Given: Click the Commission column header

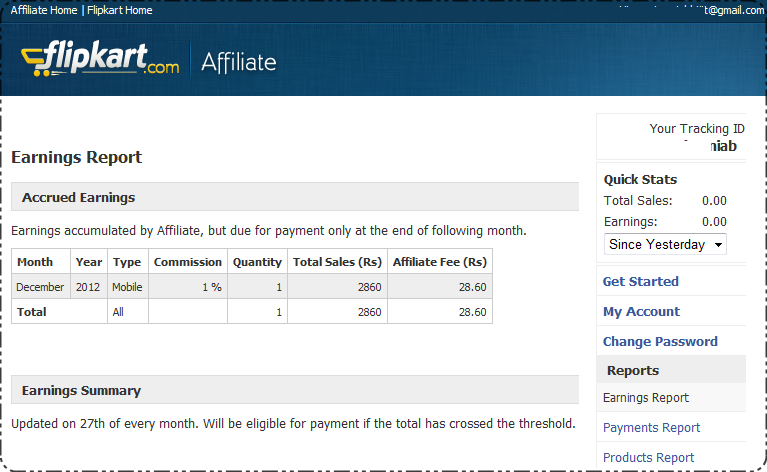Looking at the screenshot, I should pyautogui.click(x=188, y=262).
